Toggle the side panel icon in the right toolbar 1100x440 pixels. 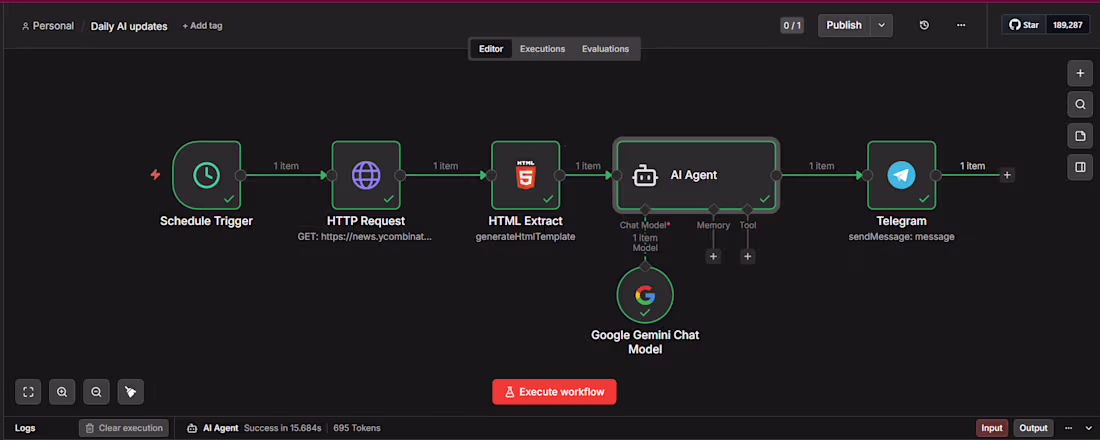click(1080, 167)
